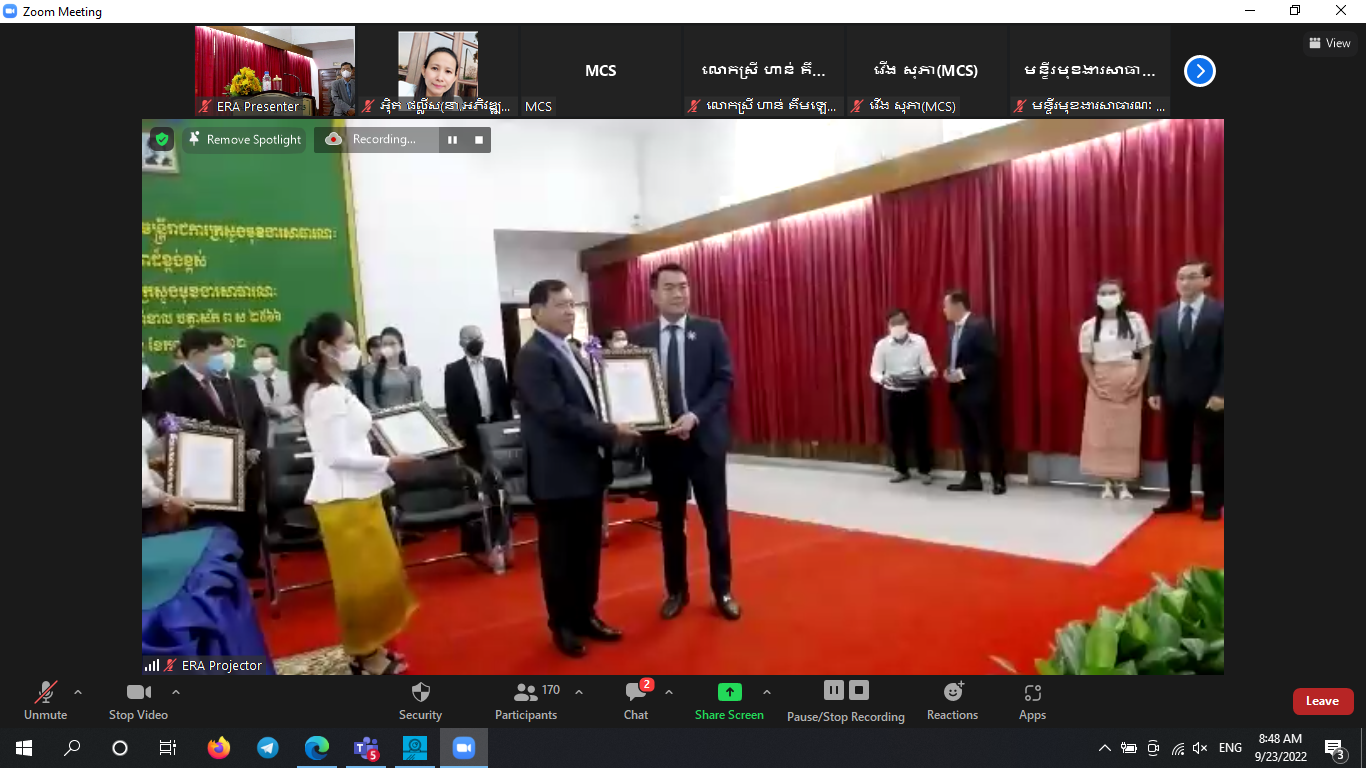Click the red Leave button
Viewport: 1366px width, 768px height.
pyautogui.click(x=1322, y=701)
